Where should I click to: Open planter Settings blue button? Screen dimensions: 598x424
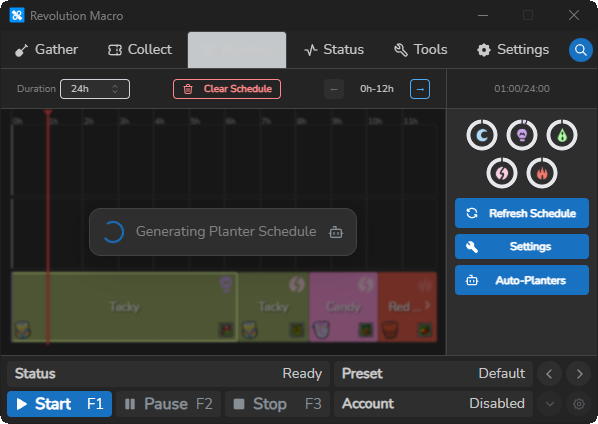pyautogui.click(x=522, y=247)
